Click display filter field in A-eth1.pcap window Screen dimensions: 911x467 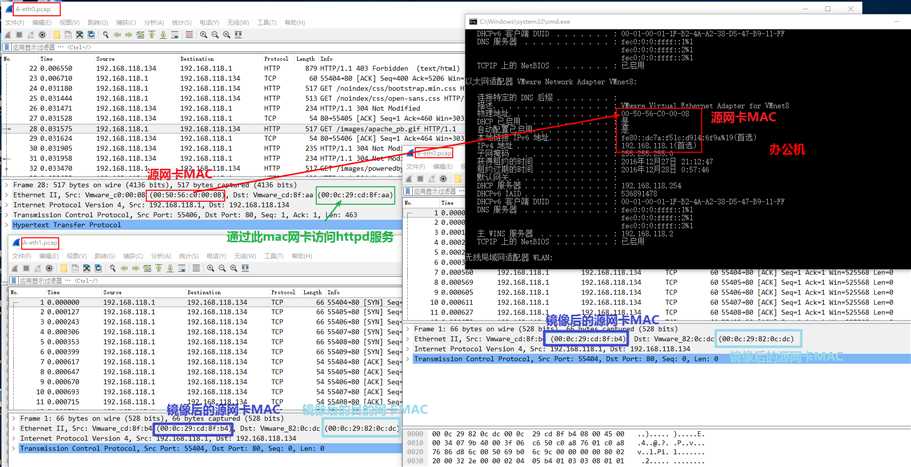coord(209,281)
